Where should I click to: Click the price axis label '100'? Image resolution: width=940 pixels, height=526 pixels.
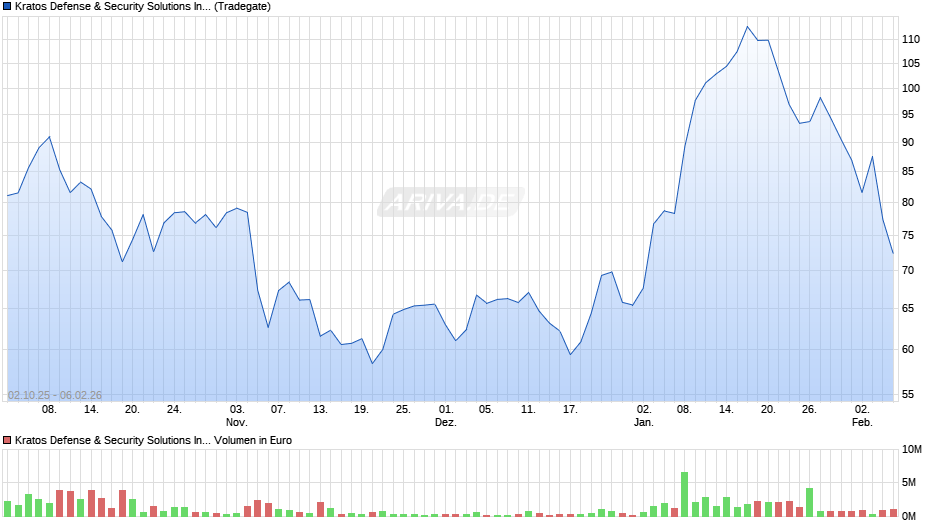(x=911, y=88)
